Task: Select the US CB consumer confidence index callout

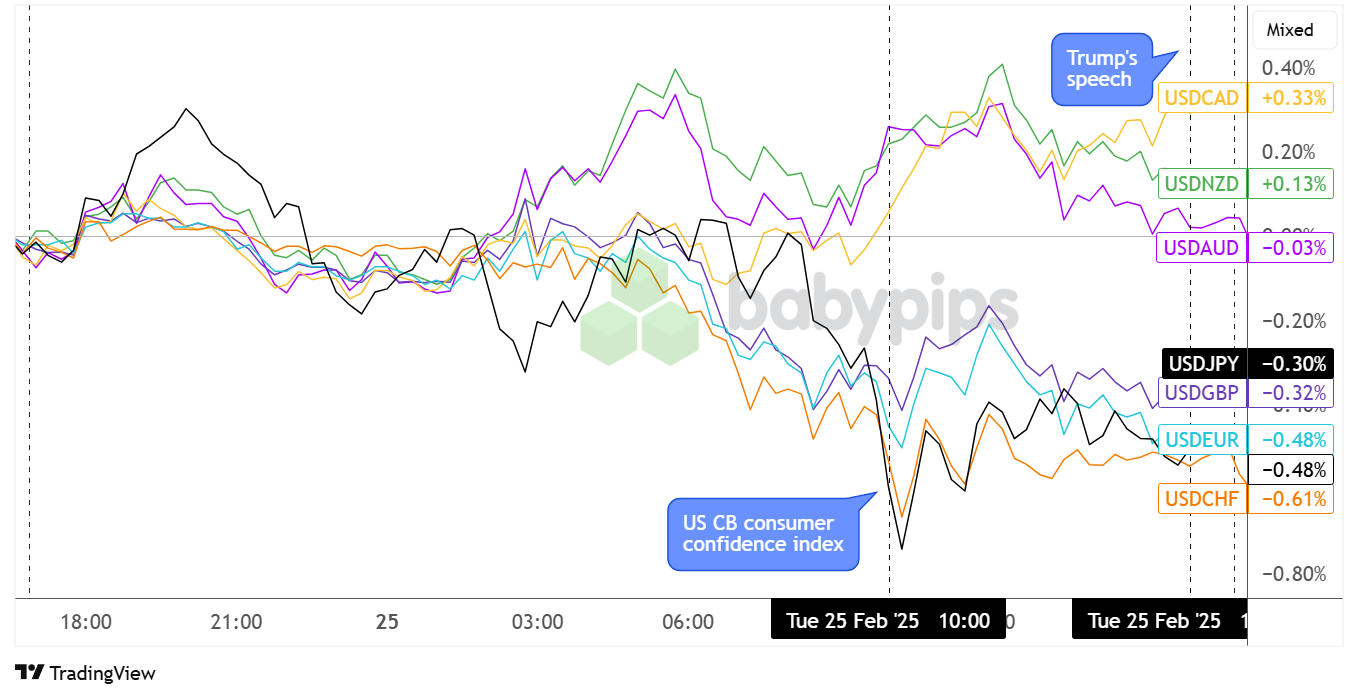Action: coord(763,534)
